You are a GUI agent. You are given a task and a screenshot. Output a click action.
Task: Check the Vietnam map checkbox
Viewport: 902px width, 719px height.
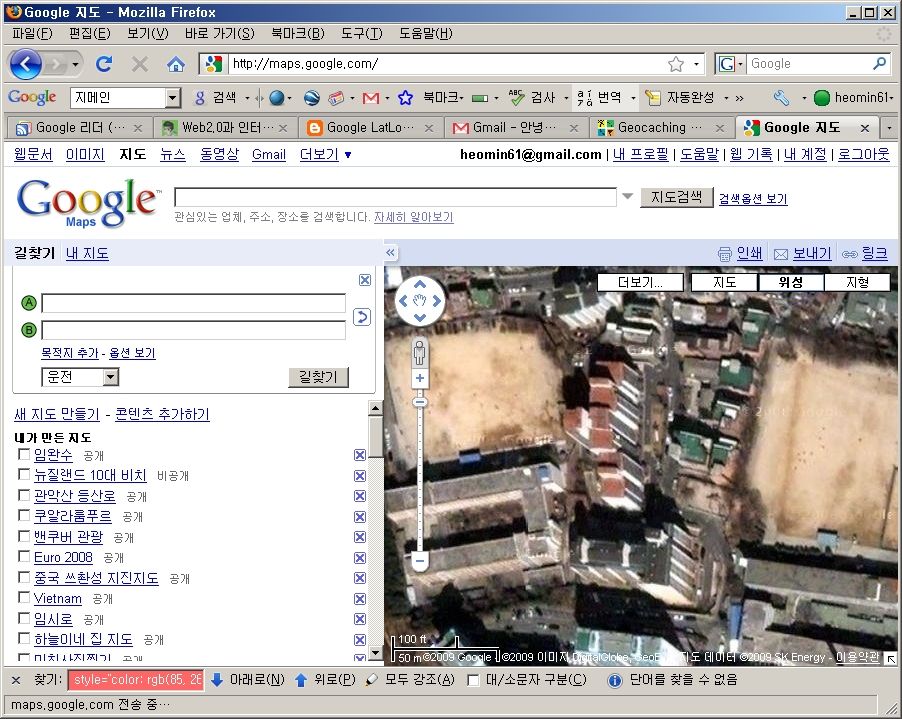click(24, 597)
